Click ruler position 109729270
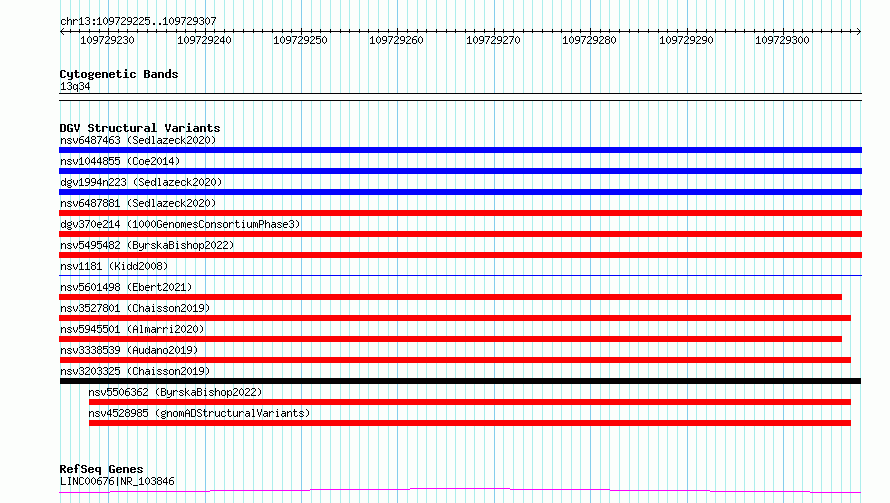Screen dimensions: 890x503 [493, 40]
